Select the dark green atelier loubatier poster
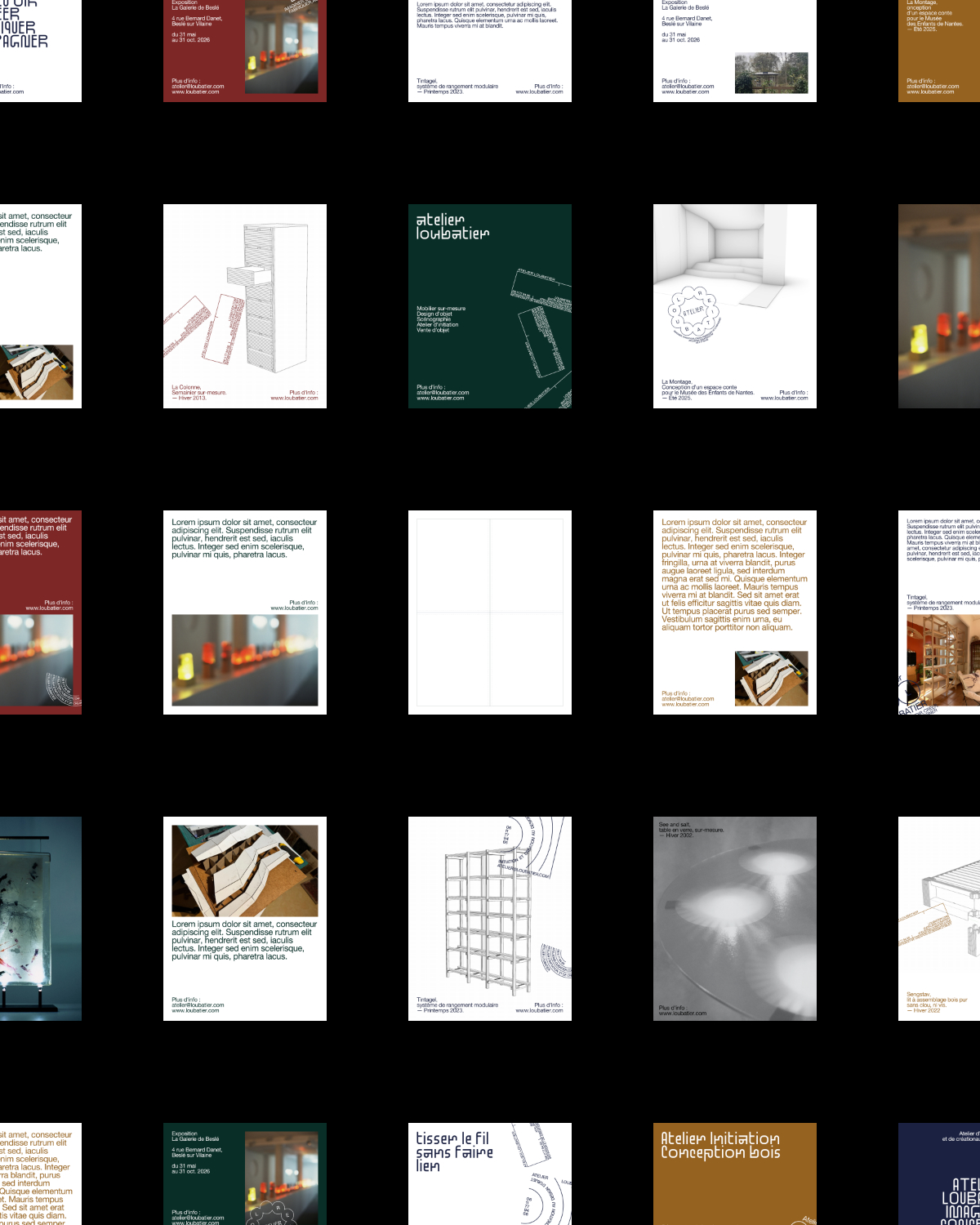The image size is (980, 1225). click(x=490, y=306)
